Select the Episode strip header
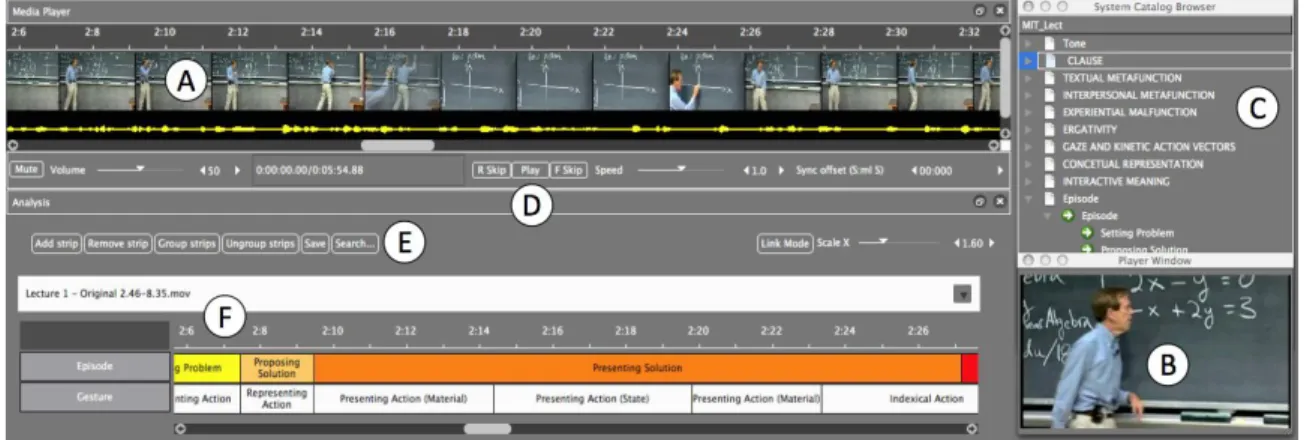The height and width of the screenshot is (440, 1313). pyautogui.click(x=95, y=367)
